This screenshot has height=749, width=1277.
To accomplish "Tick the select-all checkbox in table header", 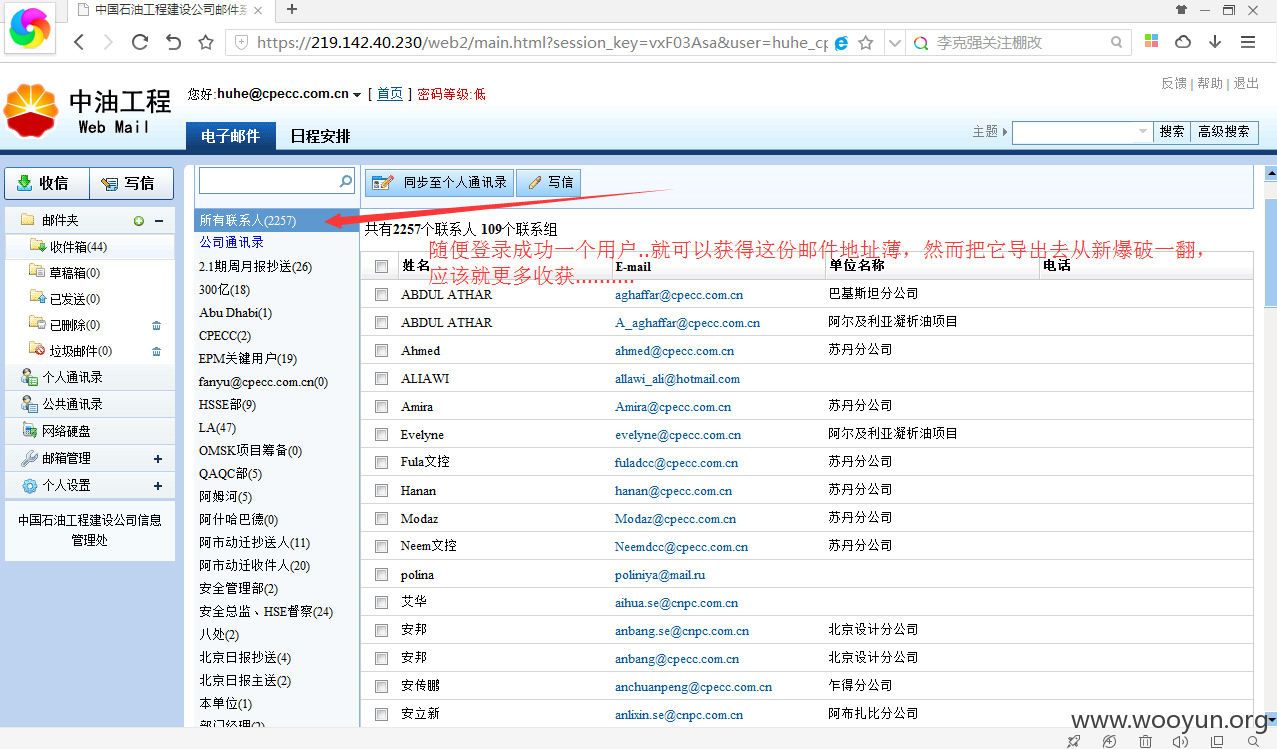I will coord(381,266).
